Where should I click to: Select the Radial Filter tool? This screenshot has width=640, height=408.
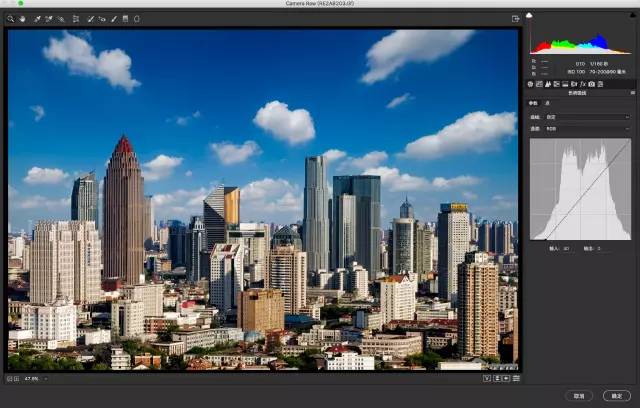coord(137,18)
